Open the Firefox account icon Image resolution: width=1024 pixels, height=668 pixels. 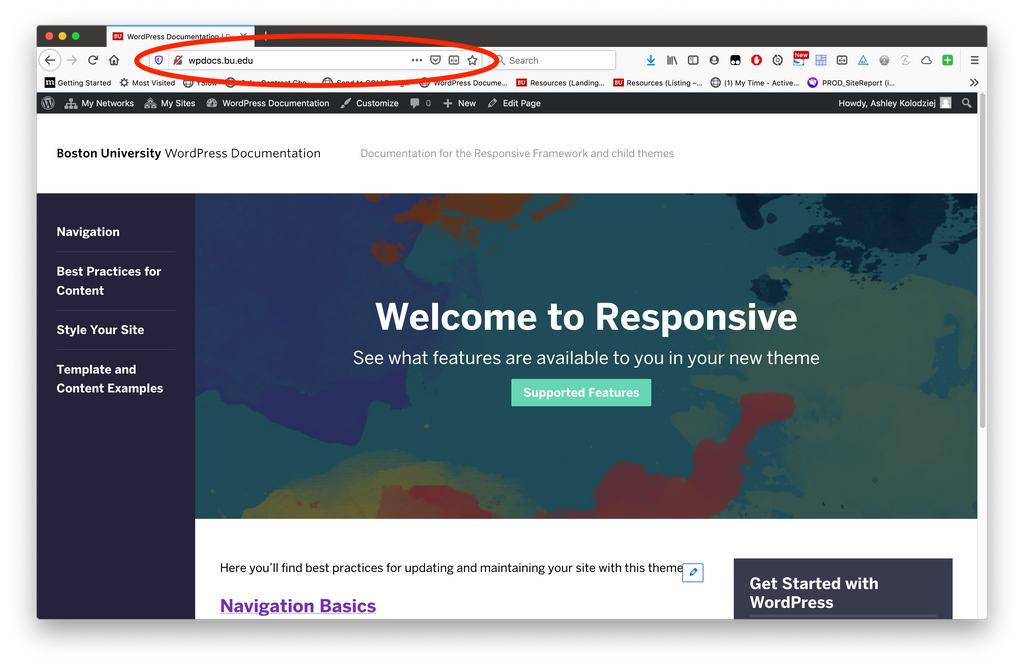(714, 60)
